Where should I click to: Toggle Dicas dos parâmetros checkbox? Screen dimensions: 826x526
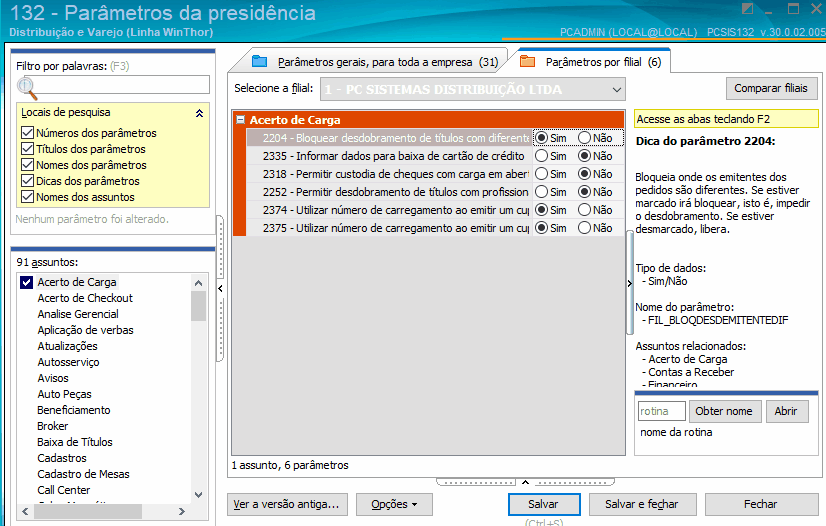pos(27,181)
